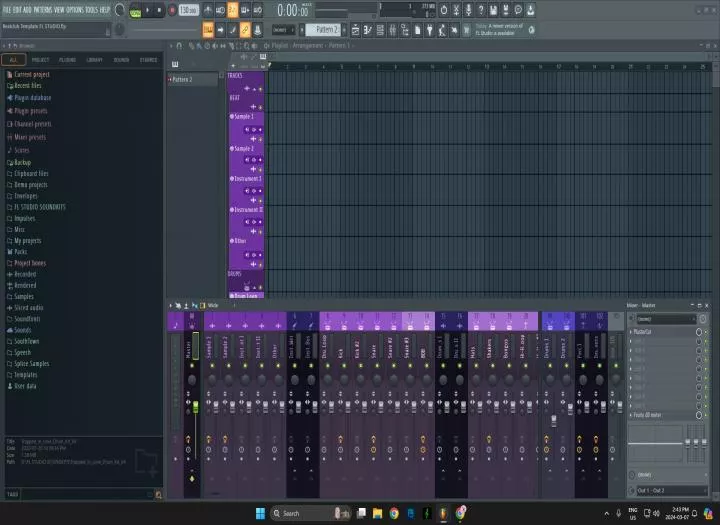
Task: Toggle the orange link multilink-controllers icon
Action: pos(245,30)
